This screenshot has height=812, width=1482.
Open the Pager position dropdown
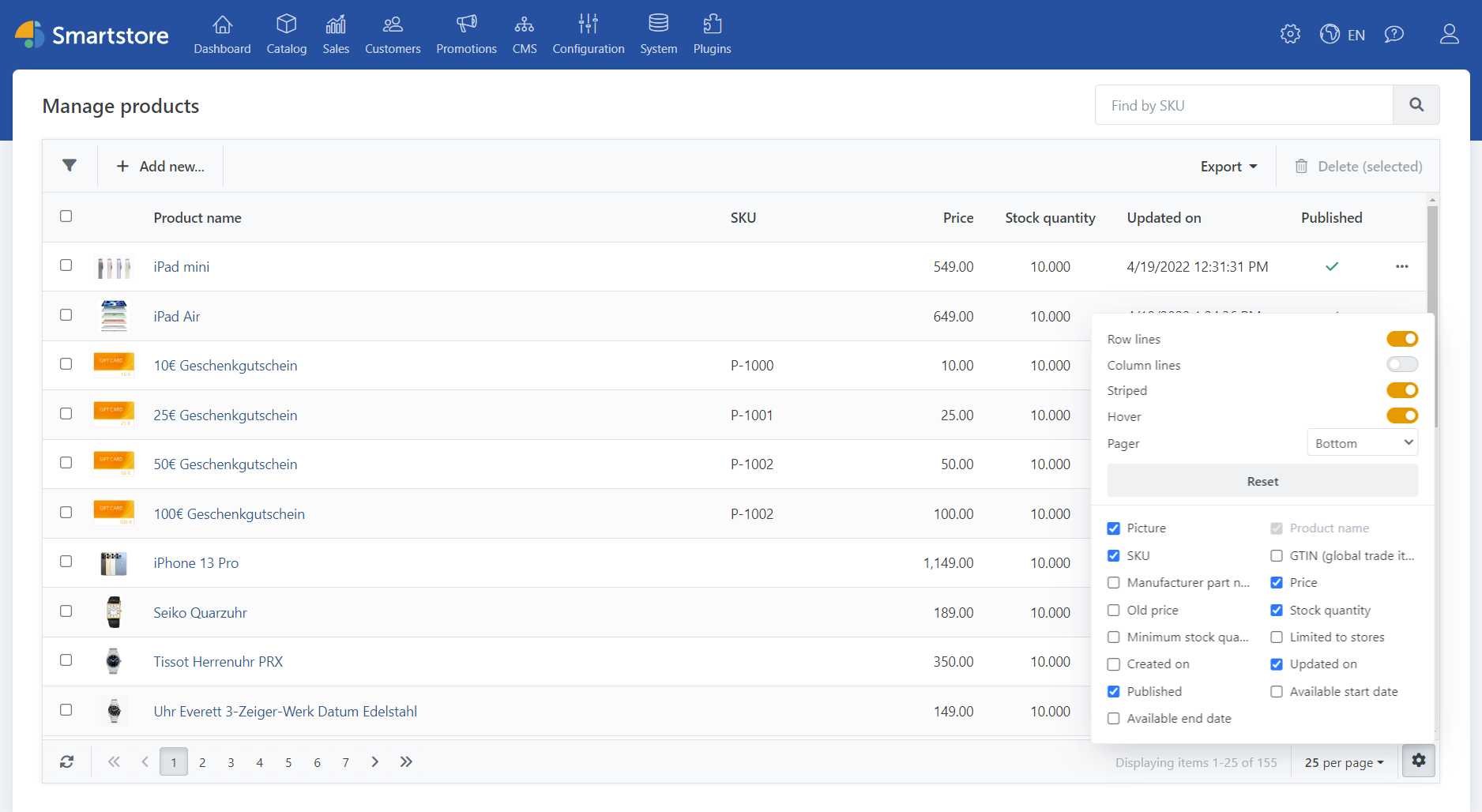tap(1362, 443)
